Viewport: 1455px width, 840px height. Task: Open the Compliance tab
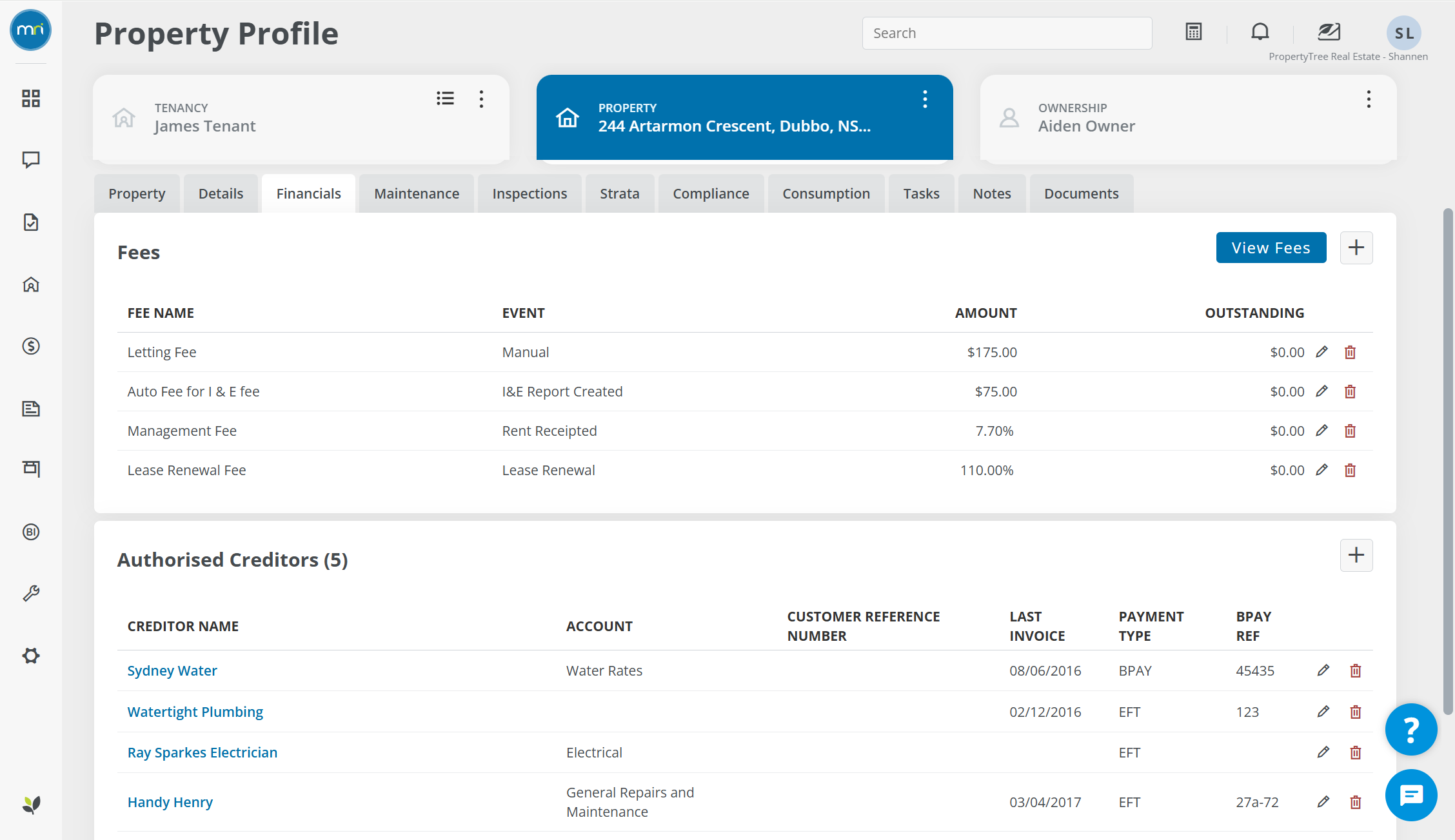pos(711,193)
